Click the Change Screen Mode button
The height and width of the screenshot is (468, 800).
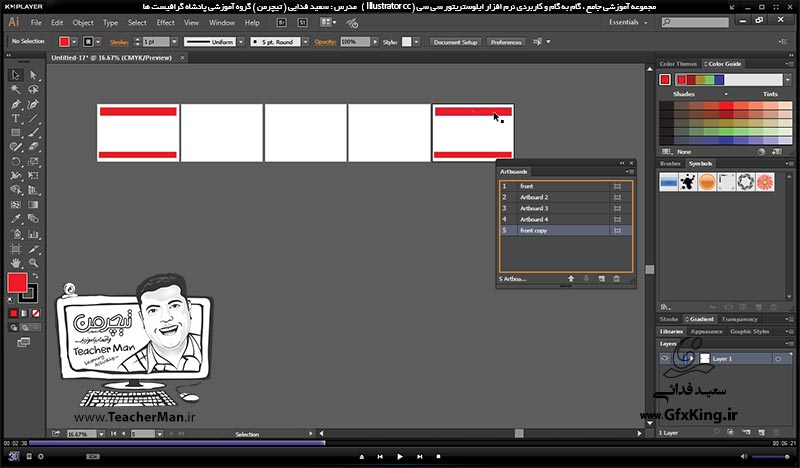coord(23,342)
